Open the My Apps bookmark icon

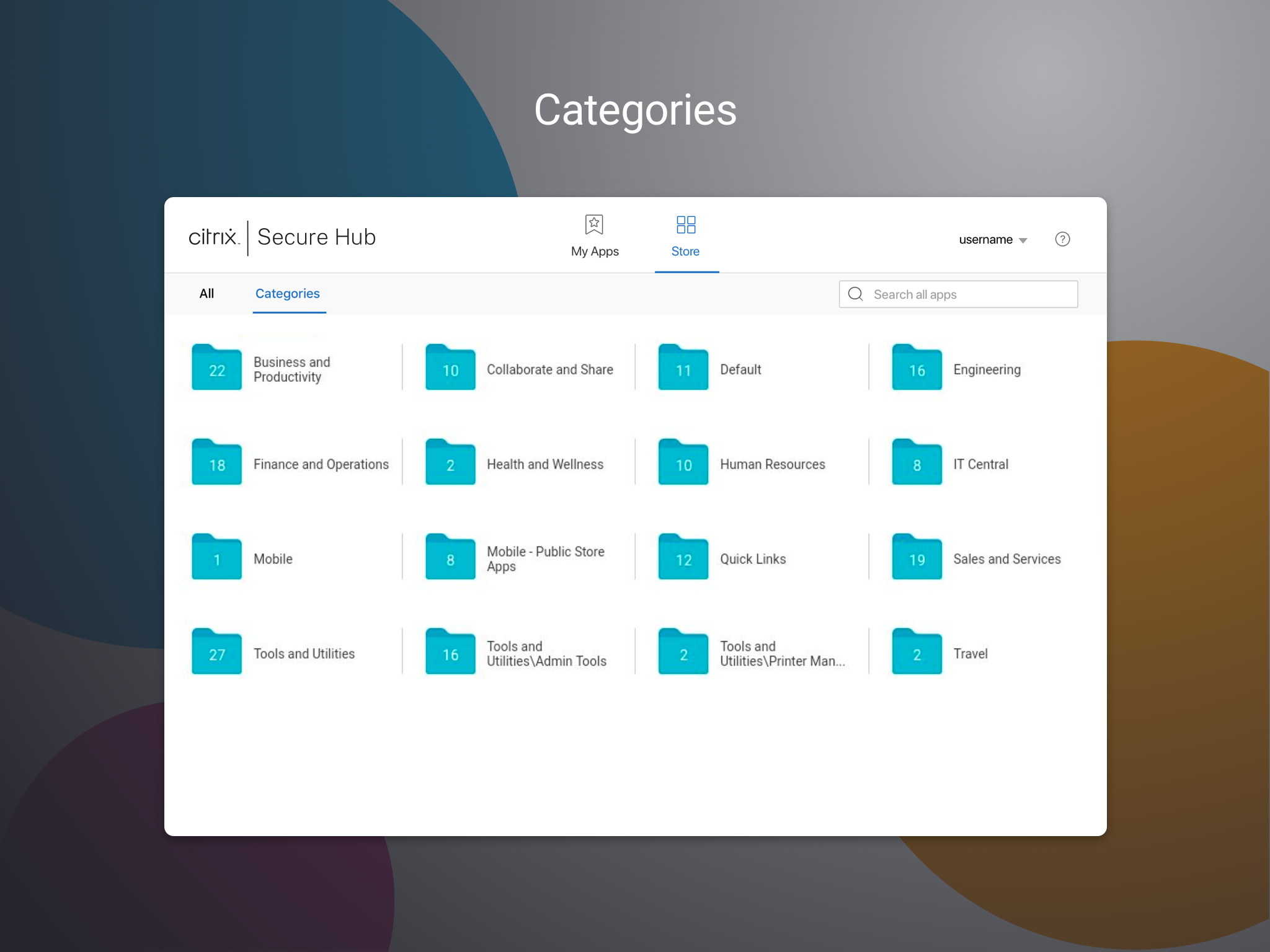pos(594,224)
